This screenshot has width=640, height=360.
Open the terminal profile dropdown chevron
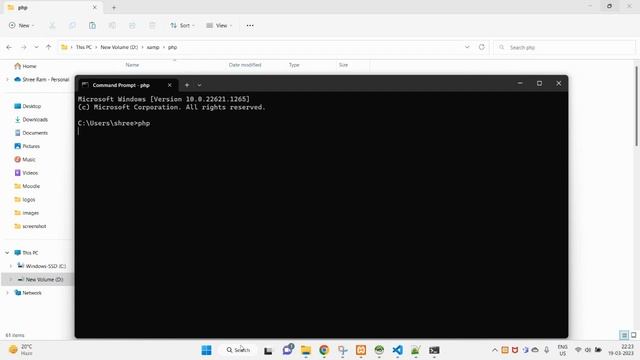pyautogui.click(x=199, y=85)
